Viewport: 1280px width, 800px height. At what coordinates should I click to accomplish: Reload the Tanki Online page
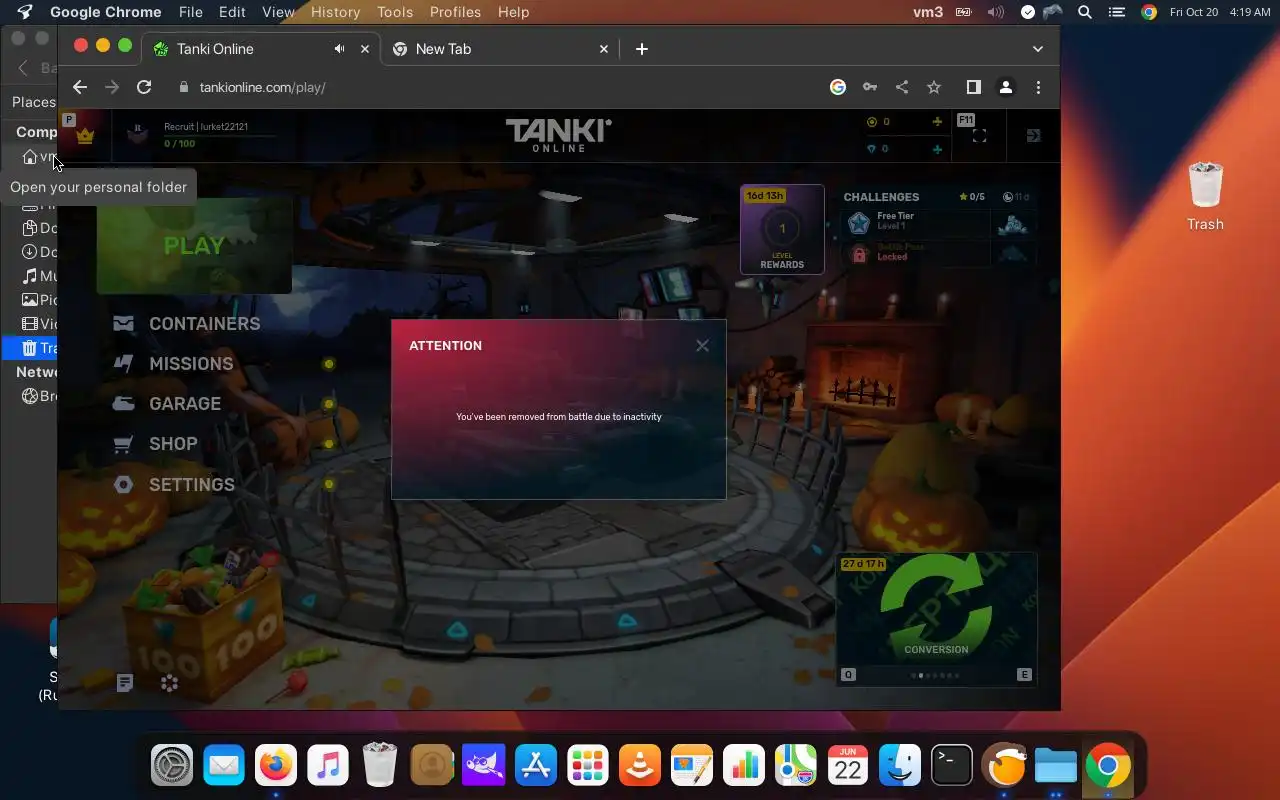[144, 87]
